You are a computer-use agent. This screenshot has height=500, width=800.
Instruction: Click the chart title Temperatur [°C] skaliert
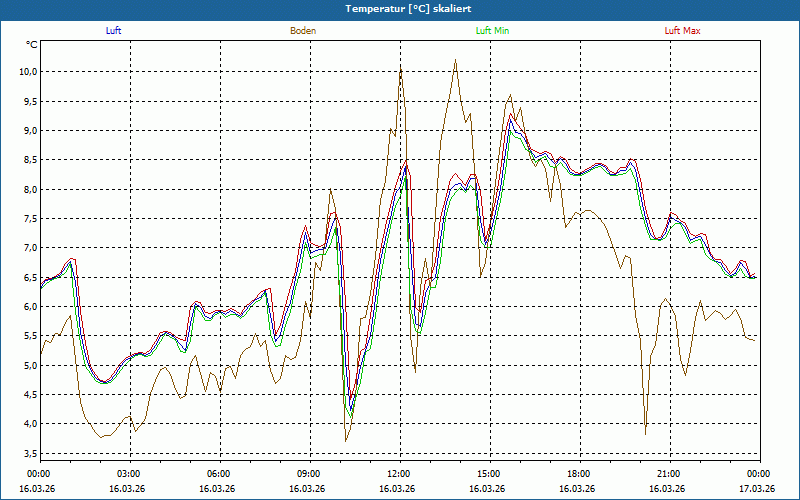[x=400, y=8]
